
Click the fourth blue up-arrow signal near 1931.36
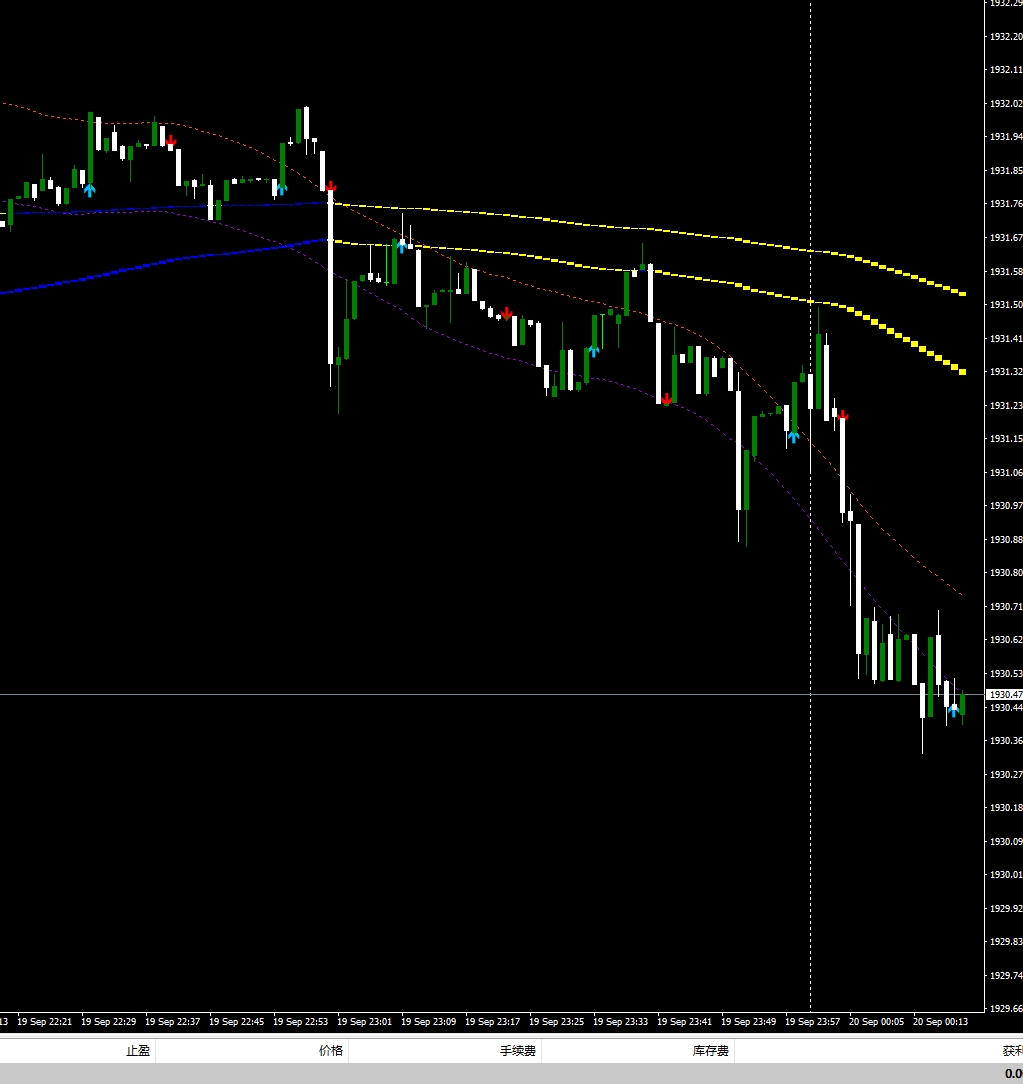pos(593,351)
